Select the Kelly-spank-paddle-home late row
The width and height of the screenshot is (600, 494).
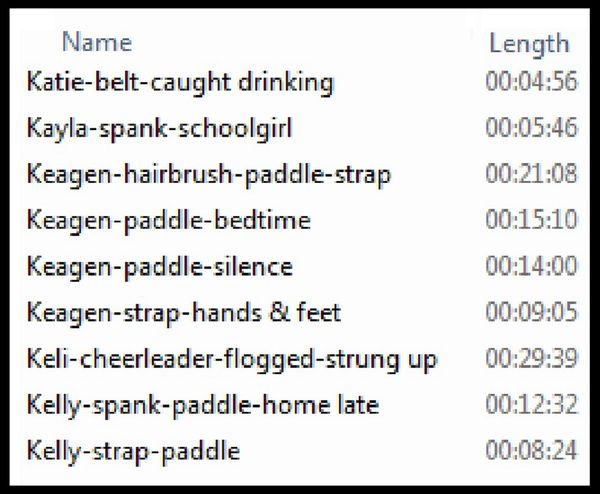203,404
